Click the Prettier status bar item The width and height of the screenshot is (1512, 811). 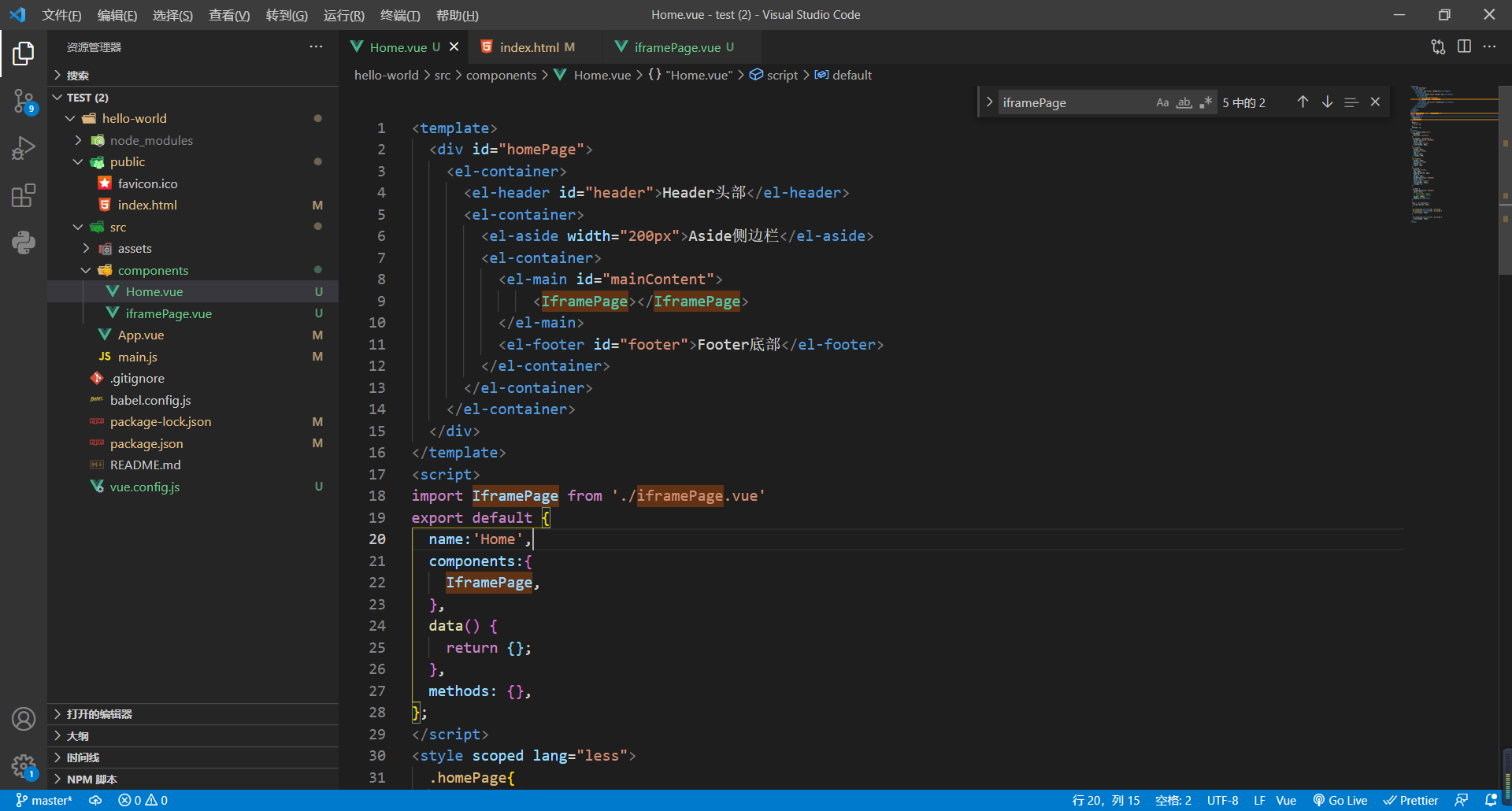1411,800
